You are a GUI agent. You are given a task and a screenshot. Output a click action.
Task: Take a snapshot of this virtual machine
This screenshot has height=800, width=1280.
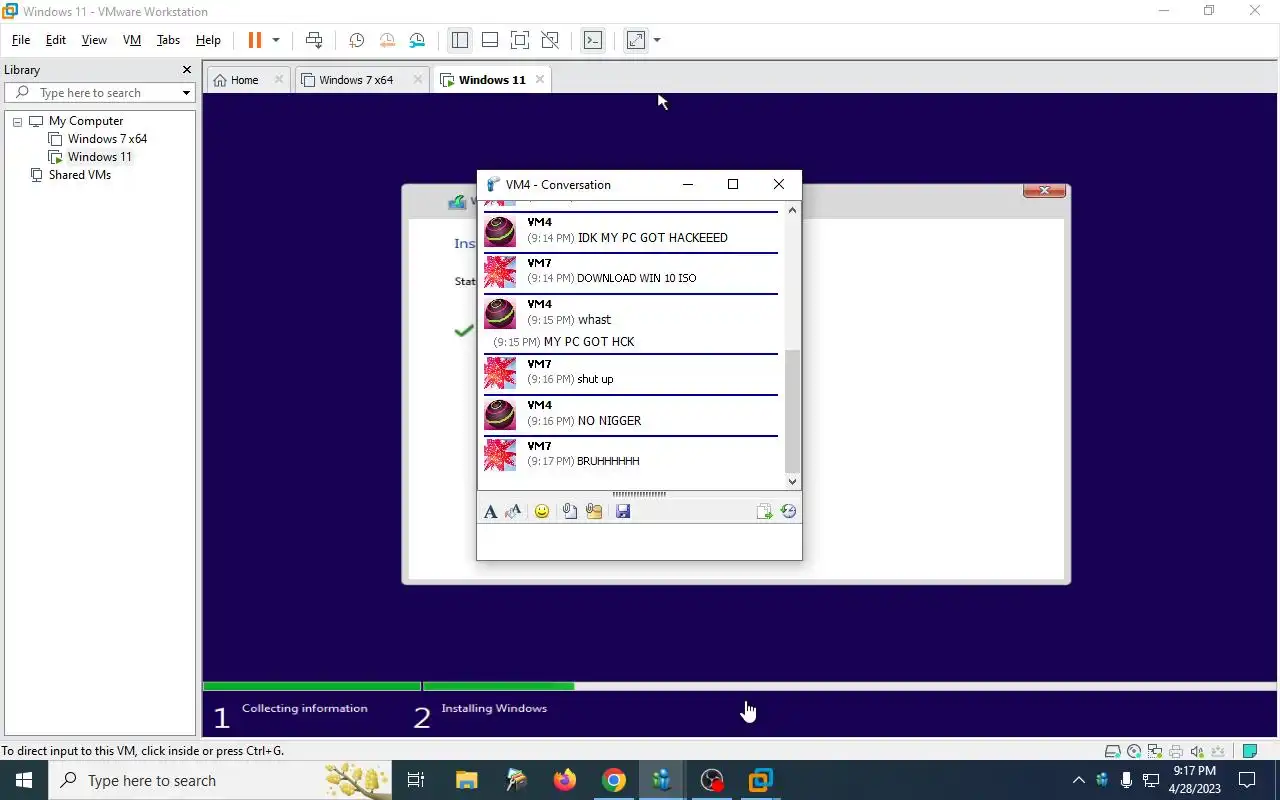coord(356,40)
